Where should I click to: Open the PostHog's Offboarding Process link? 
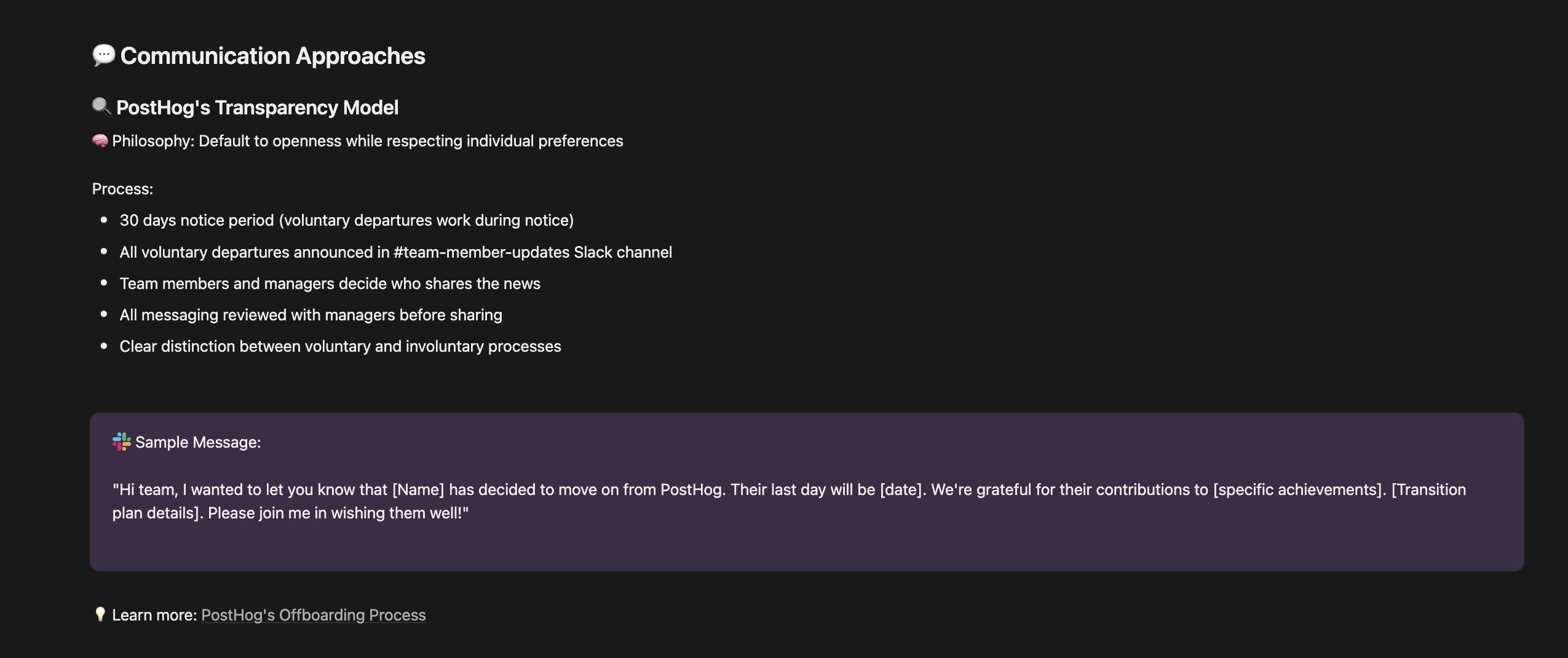[314, 615]
